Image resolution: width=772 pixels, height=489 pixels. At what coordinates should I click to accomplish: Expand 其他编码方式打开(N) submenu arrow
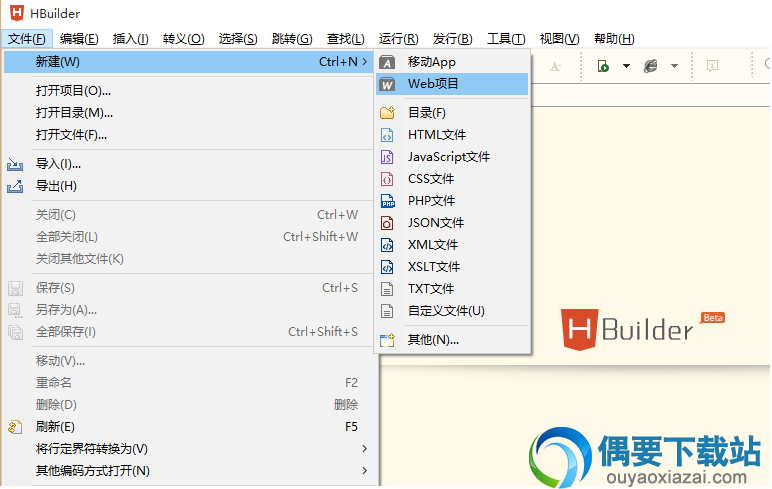pyautogui.click(x=365, y=471)
